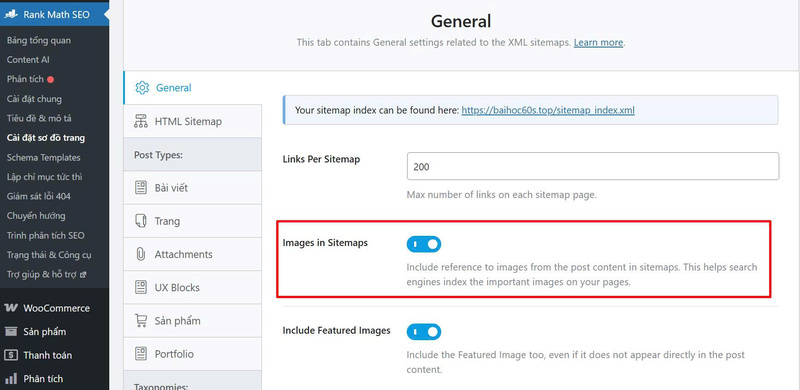Open the Trang post type tab
The image size is (800, 390).
pyautogui.click(x=192, y=221)
